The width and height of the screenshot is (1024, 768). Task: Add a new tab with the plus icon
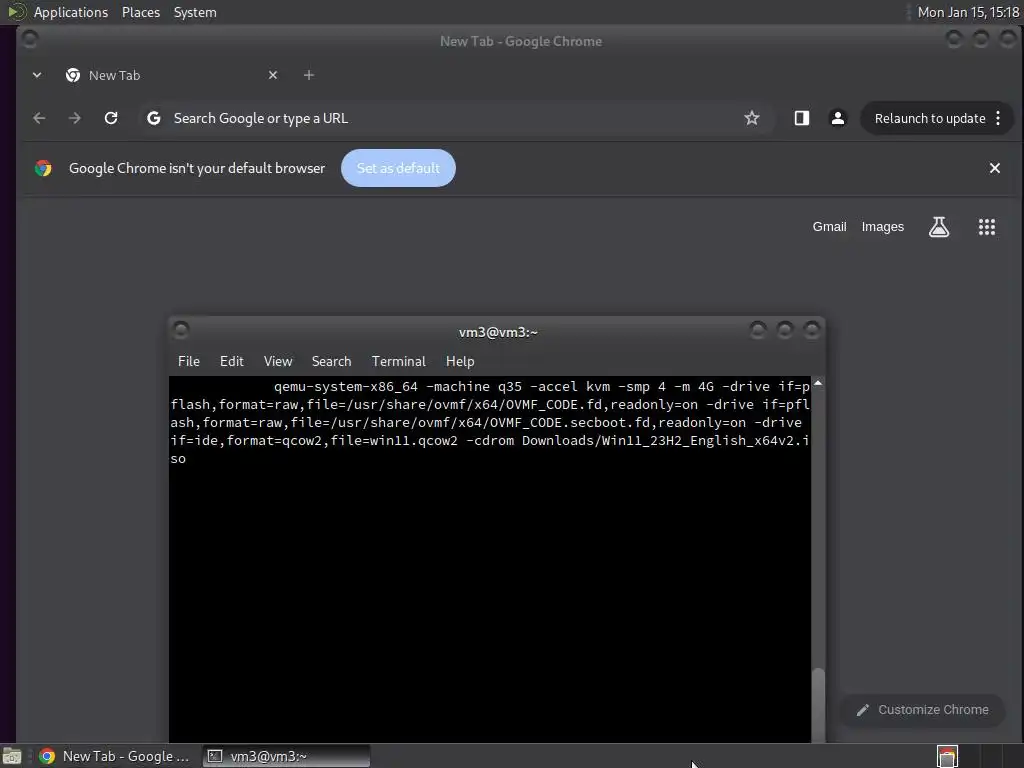[x=309, y=75]
